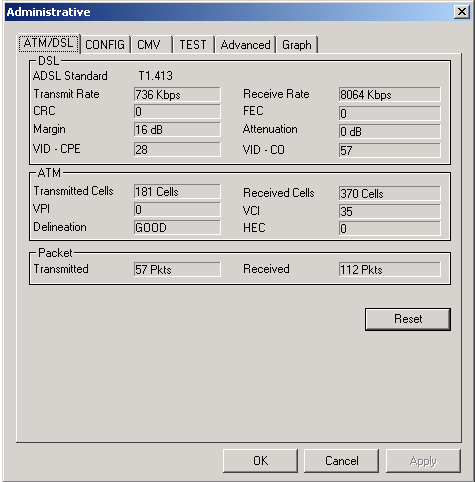The height and width of the screenshot is (482, 475).
Task: Click the Receive Rate label
Action: tap(276, 94)
